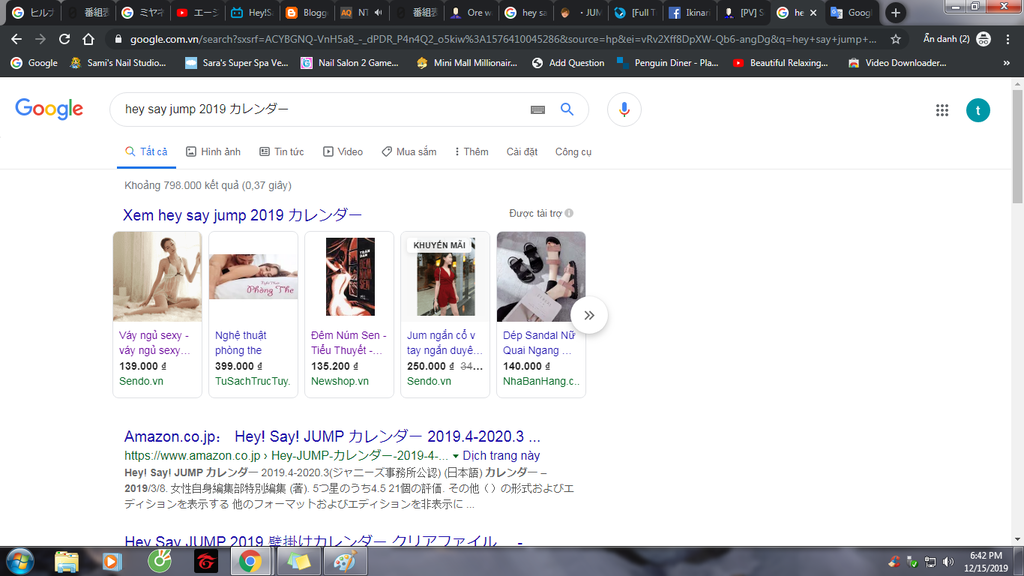The image size is (1024, 576).
Task: Select the Tin tức results tab
Action: [x=281, y=152]
